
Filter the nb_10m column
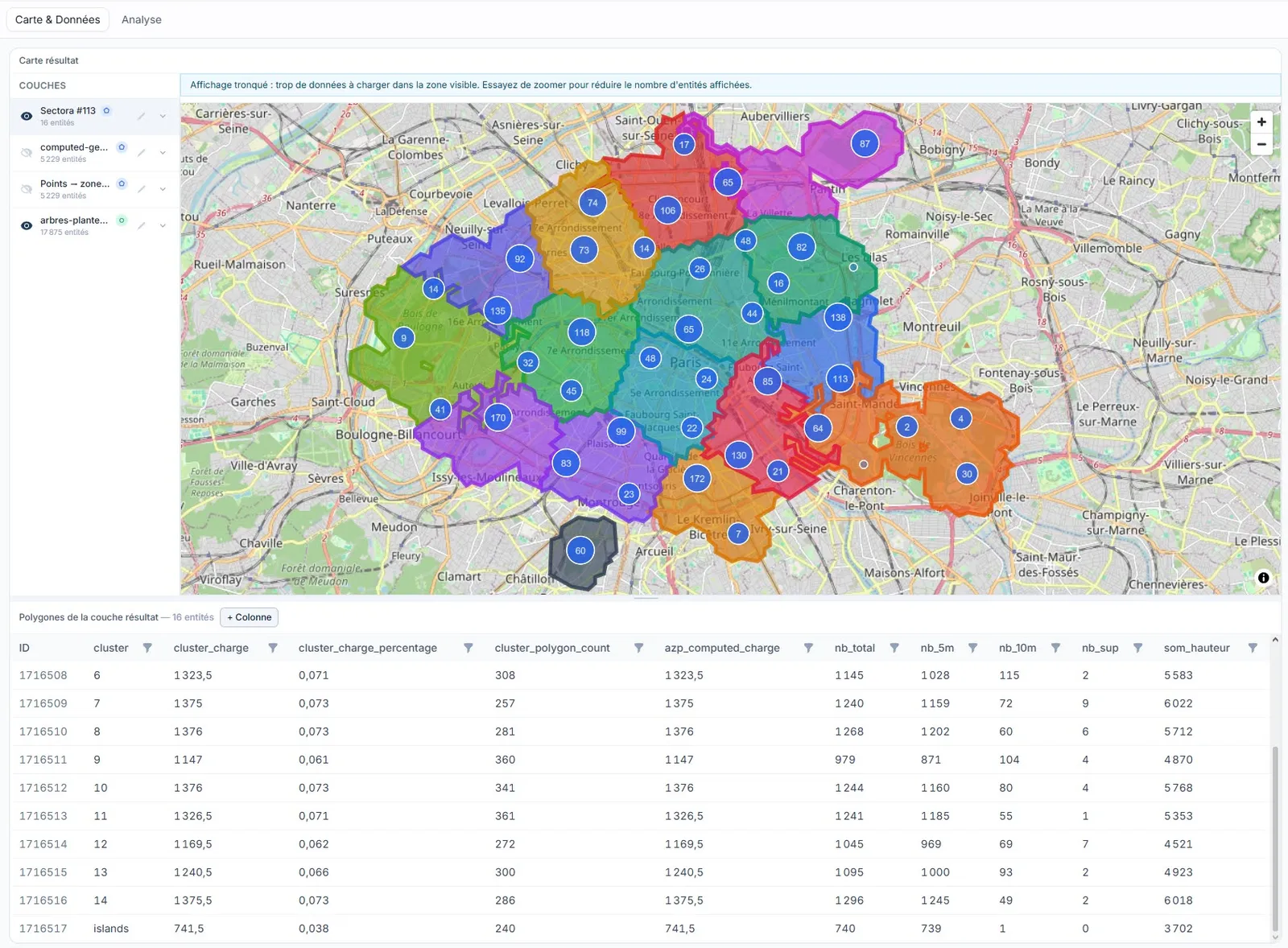tap(1055, 648)
